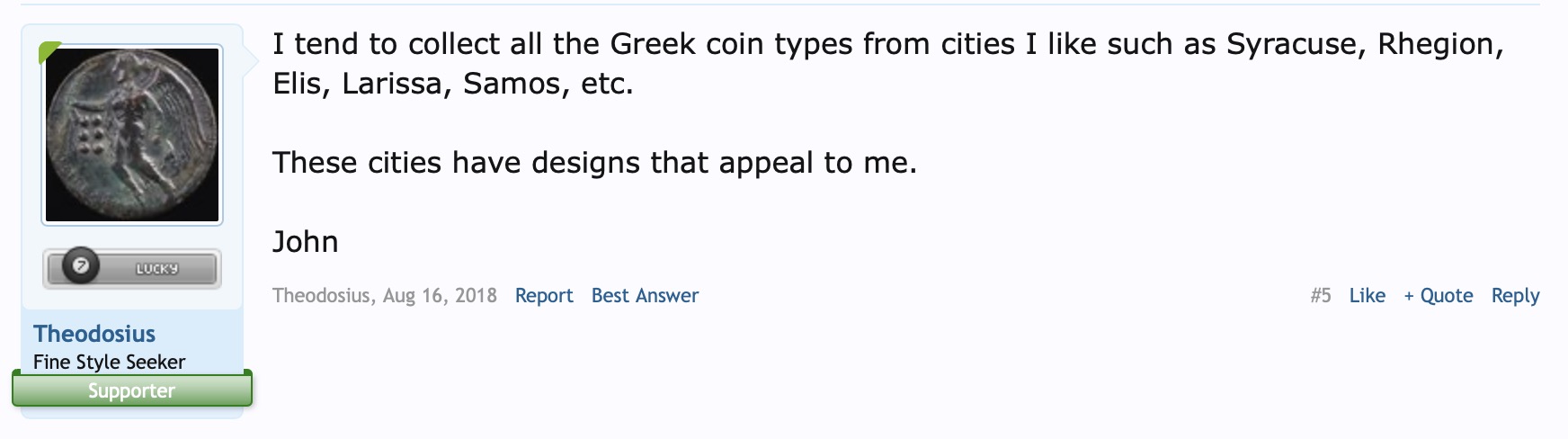Add post to multi-quote with + Quote
Image resolution: width=1568 pixels, height=439 pixels.
(x=1439, y=295)
